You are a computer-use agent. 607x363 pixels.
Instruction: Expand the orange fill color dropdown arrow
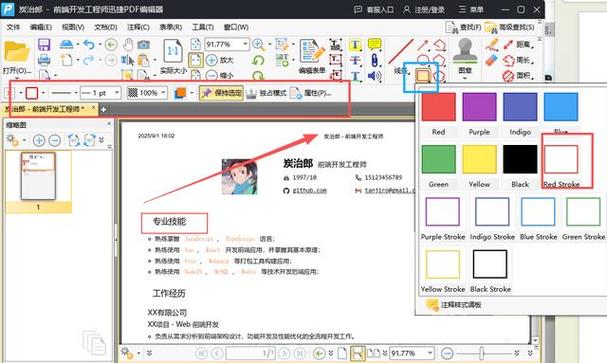(192, 93)
